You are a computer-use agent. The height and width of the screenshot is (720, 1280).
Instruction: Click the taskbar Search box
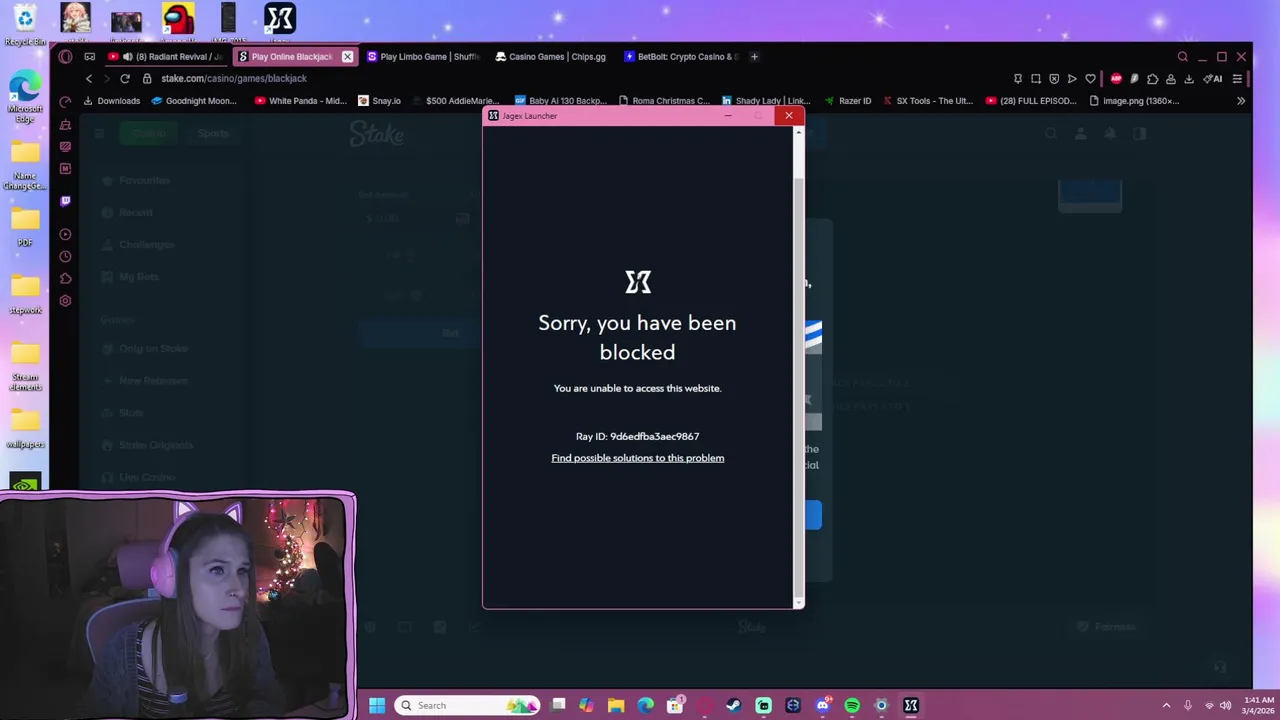467,706
